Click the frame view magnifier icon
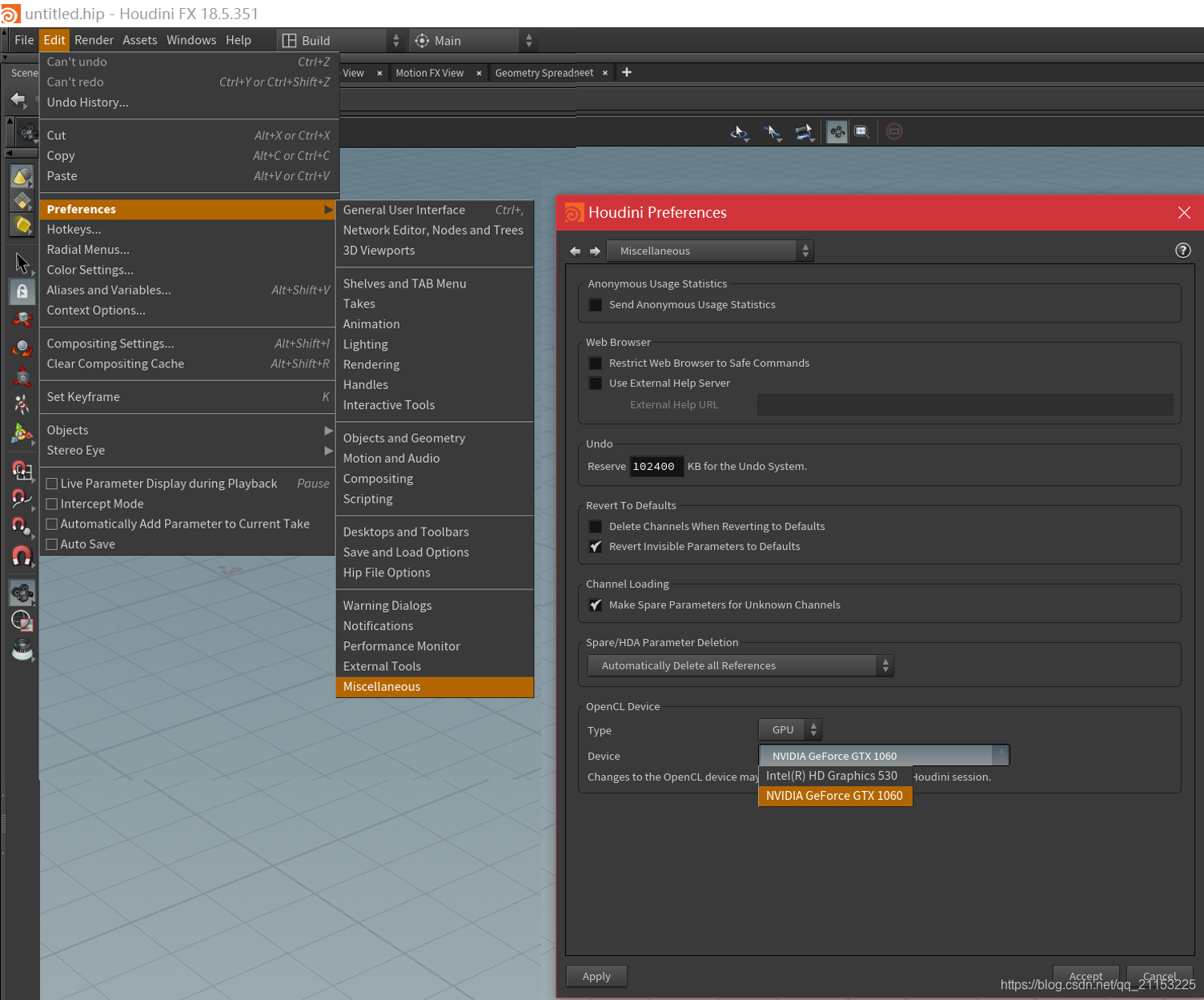This screenshot has height=1000, width=1204. point(861,131)
